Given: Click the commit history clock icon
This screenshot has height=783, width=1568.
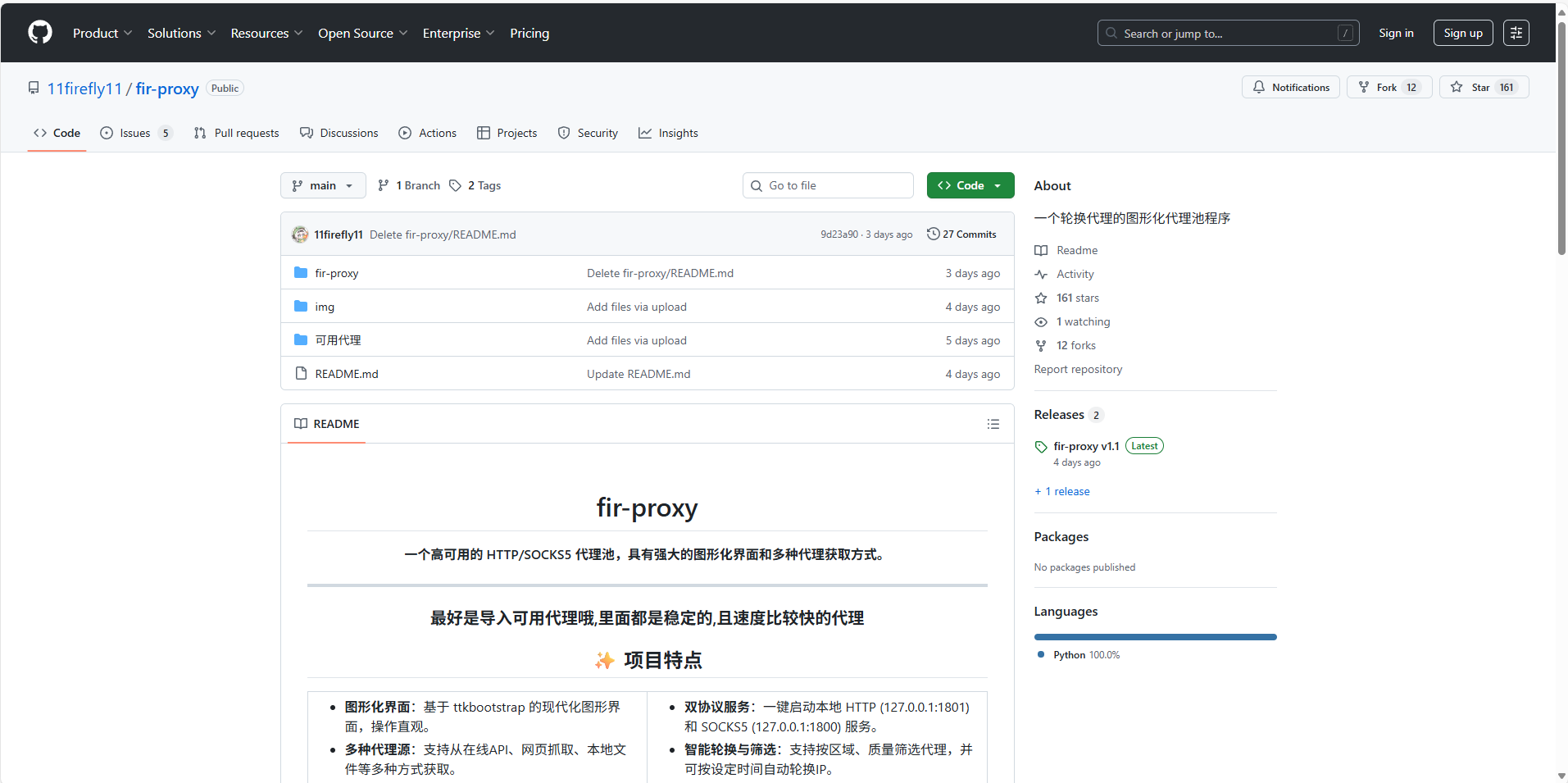Looking at the screenshot, I should 933,234.
